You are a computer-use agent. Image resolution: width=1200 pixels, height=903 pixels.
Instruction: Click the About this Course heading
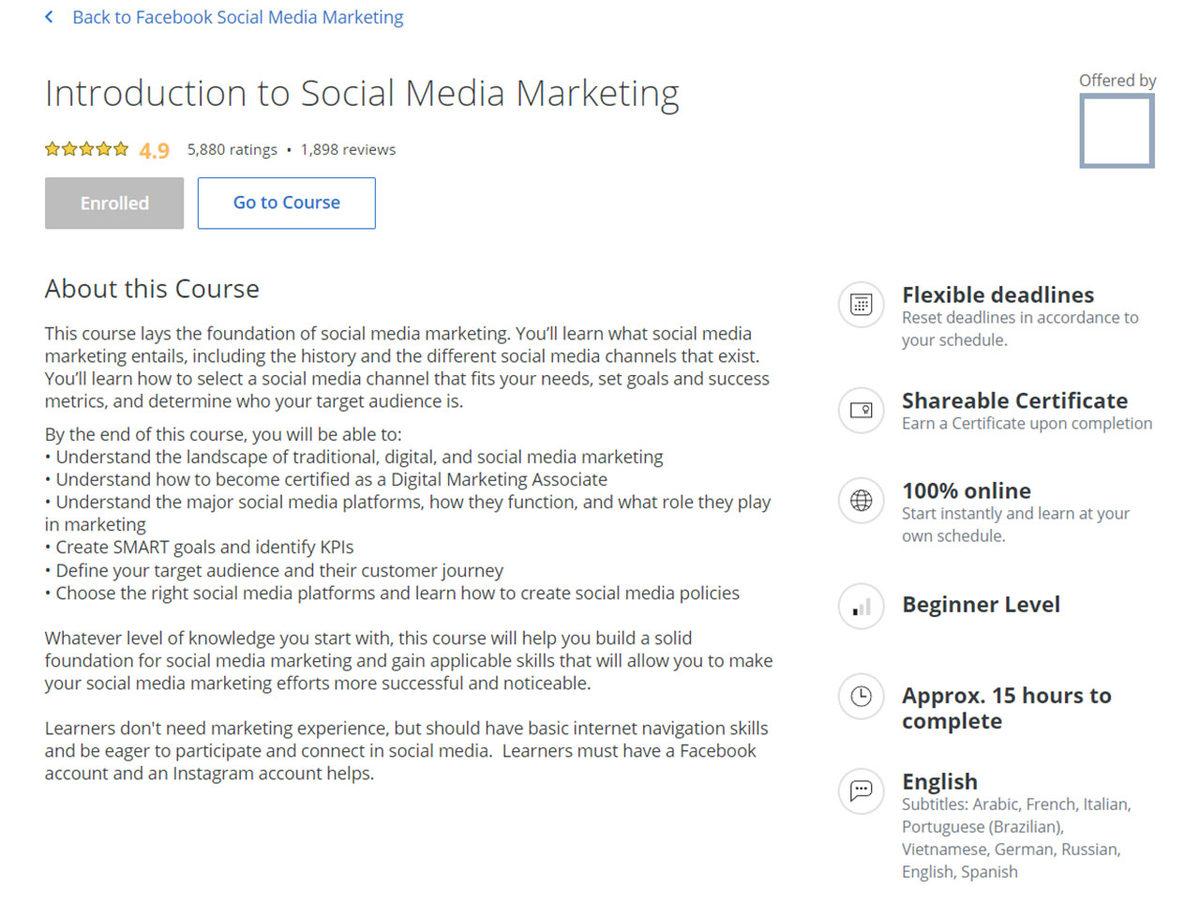coord(152,289)
